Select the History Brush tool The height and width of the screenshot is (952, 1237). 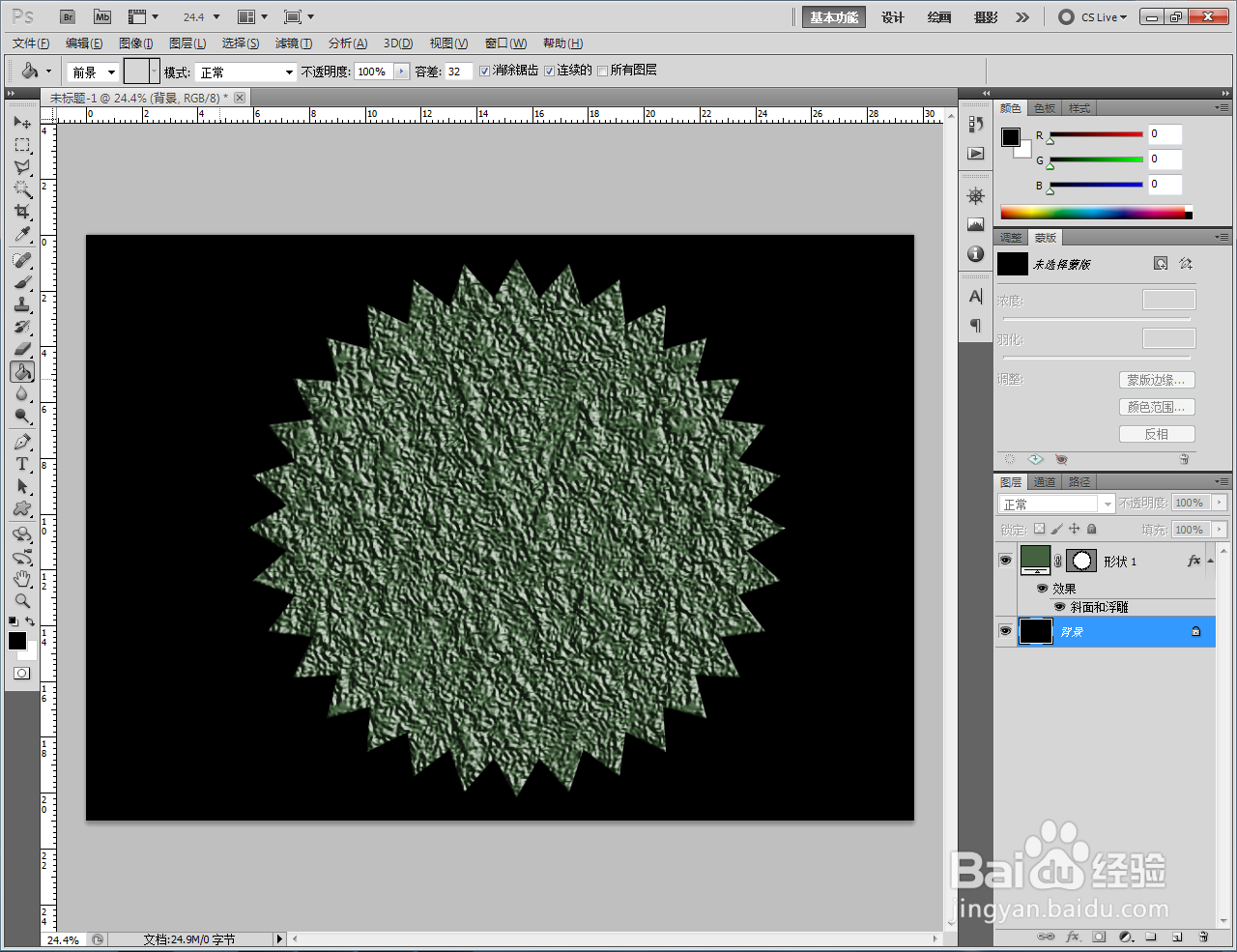tap(22, 327)
